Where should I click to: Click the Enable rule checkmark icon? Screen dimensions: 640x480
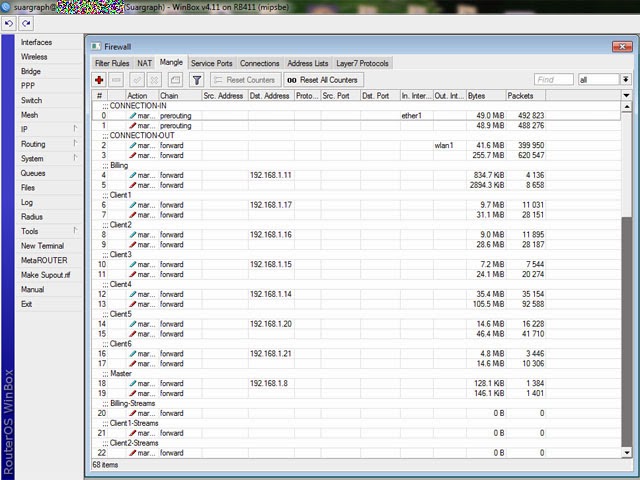coord(137,80)
